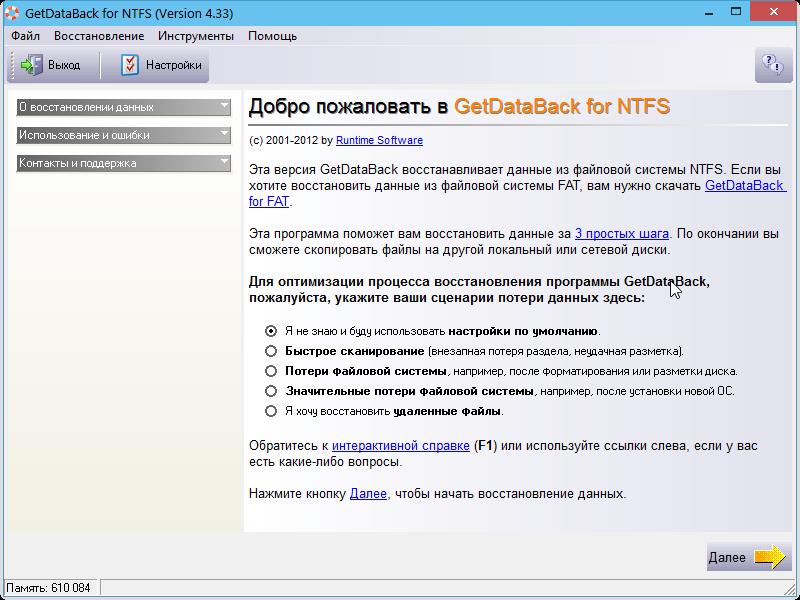Click the GetDataBack lifebuoy title bar icon
800x600 pixels.
tap(12, 12)
